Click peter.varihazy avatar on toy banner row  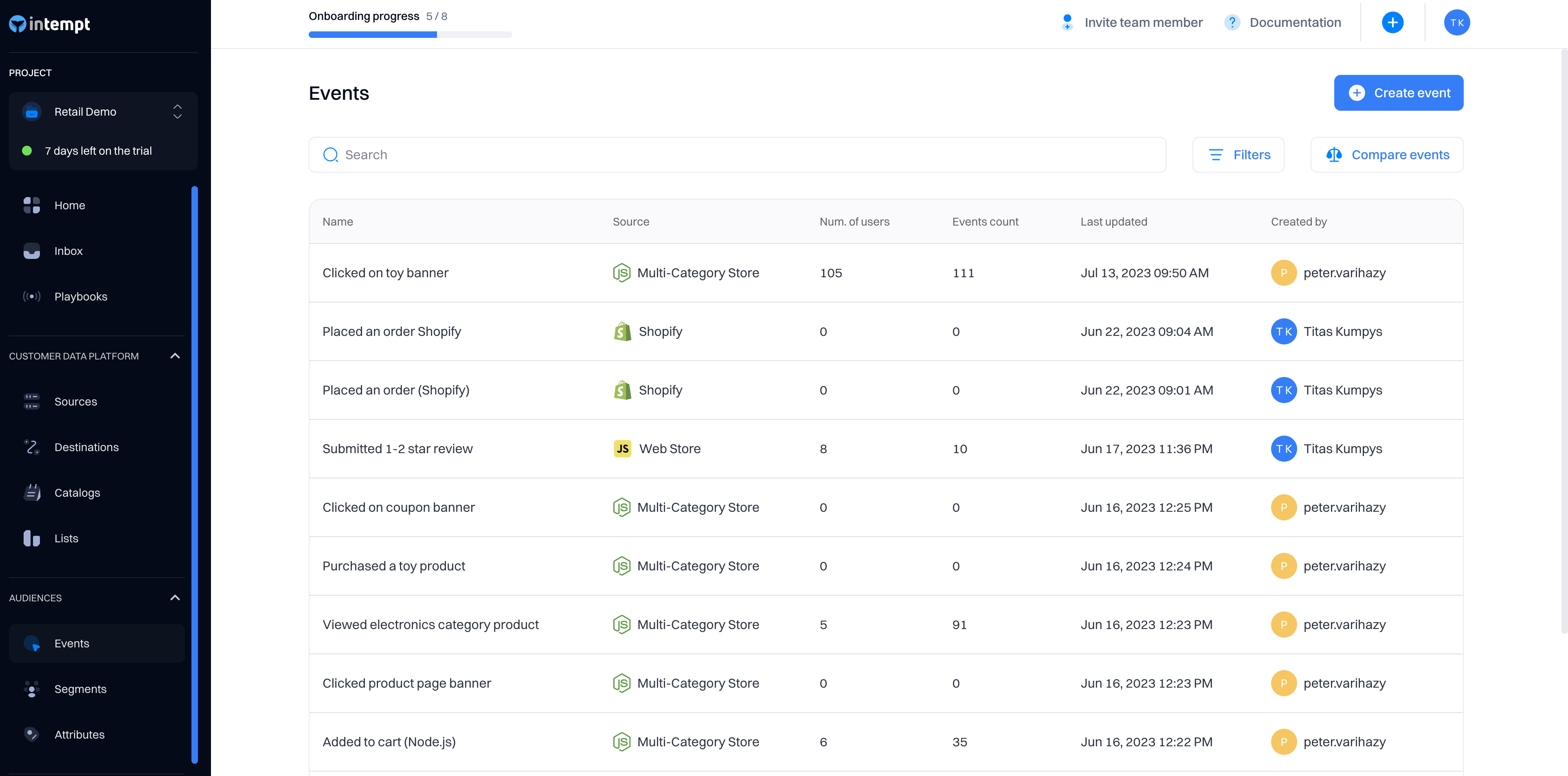(x=1283, y=273)
